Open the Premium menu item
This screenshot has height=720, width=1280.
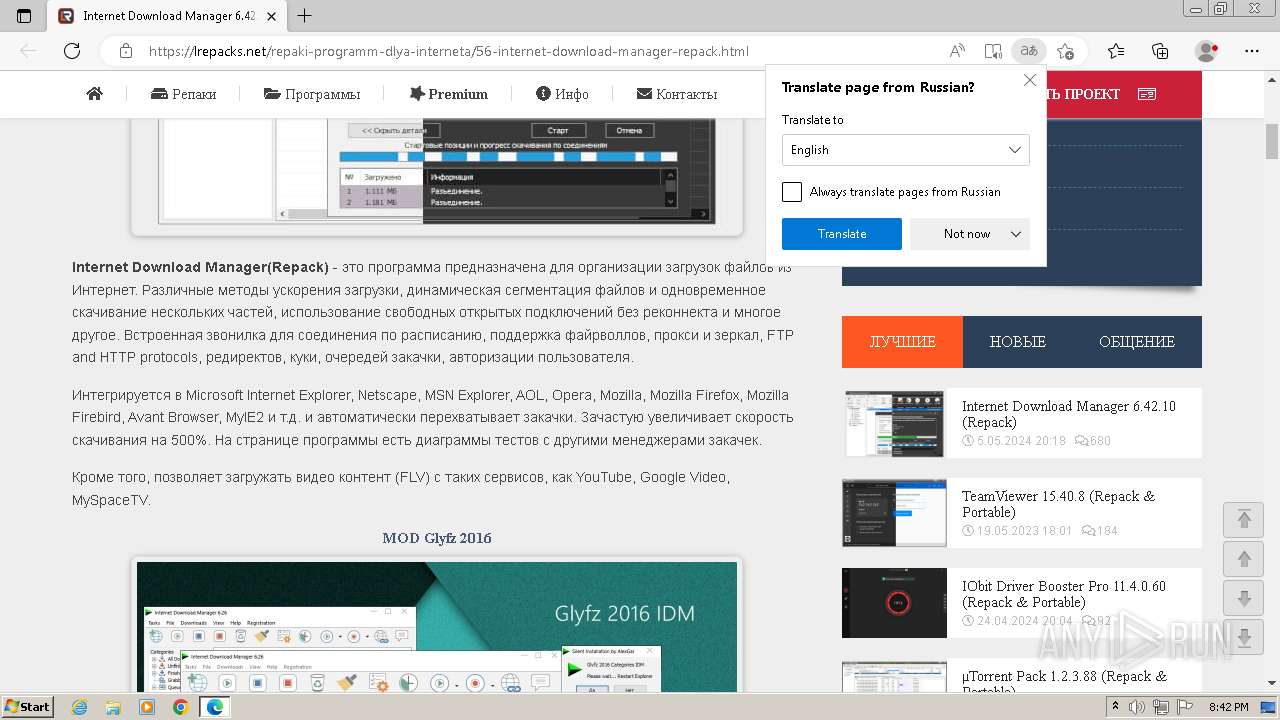[x=448, y=94]
